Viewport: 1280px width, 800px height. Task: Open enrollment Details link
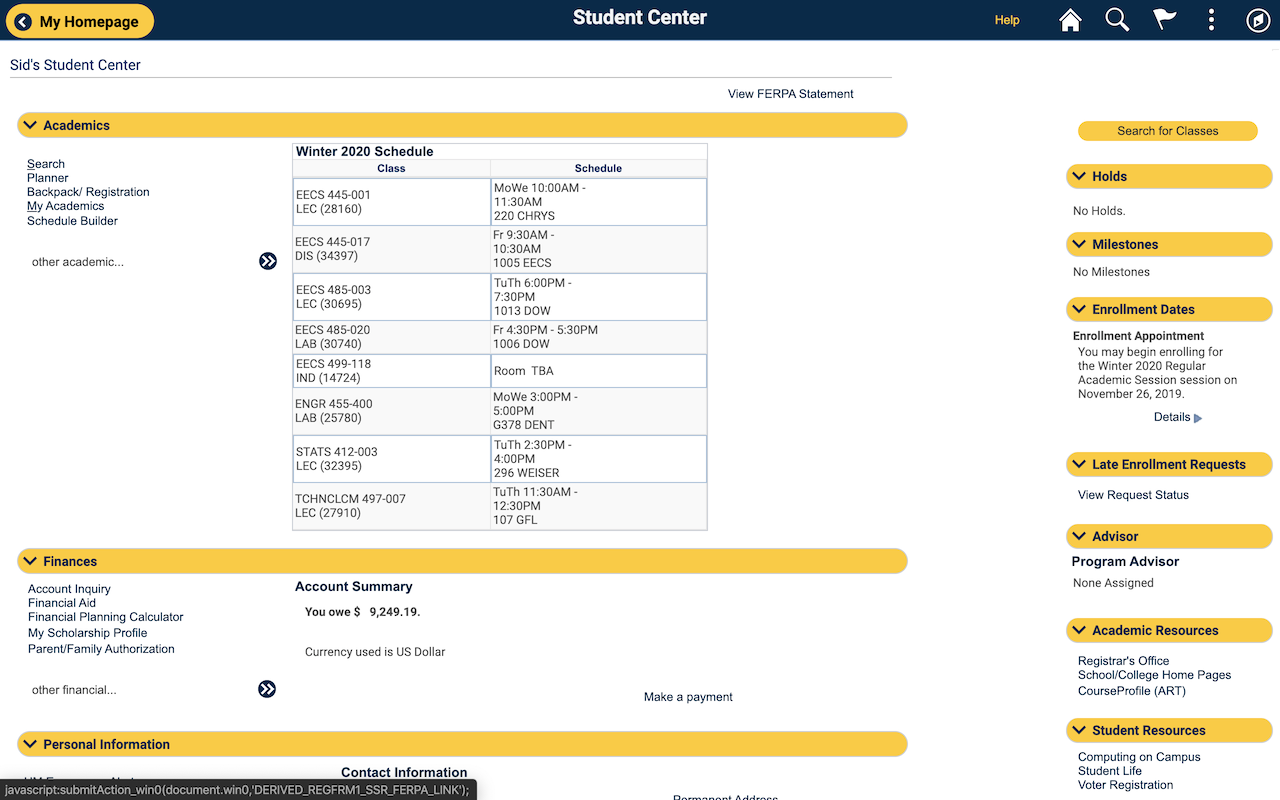1172,417
